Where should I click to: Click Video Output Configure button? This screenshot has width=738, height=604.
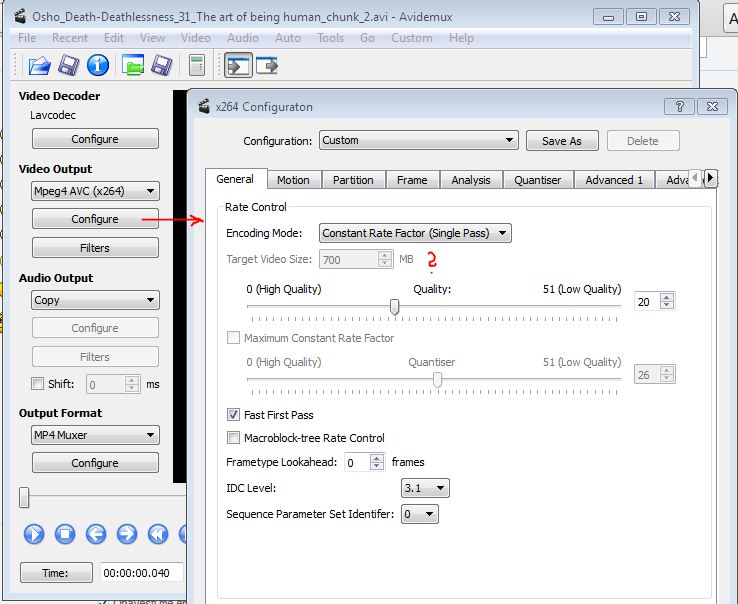[95, 219]
